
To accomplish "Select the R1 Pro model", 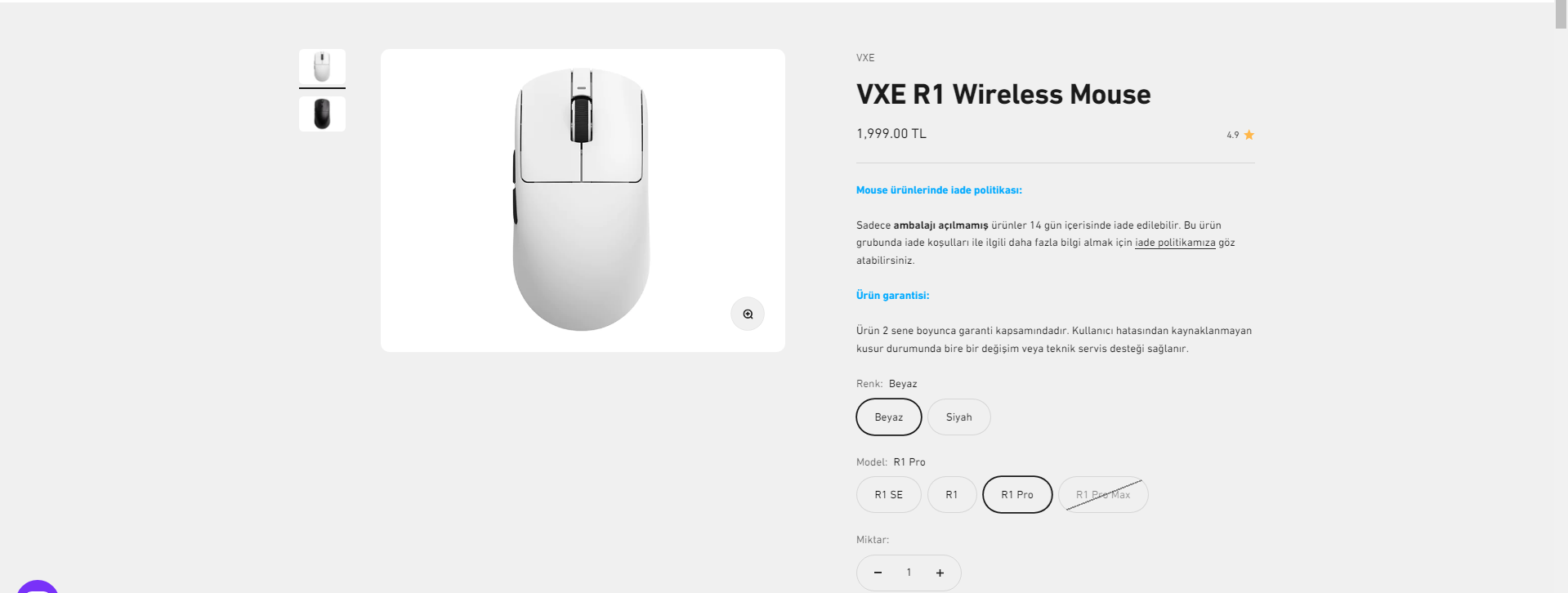I will pos(1016,495).
